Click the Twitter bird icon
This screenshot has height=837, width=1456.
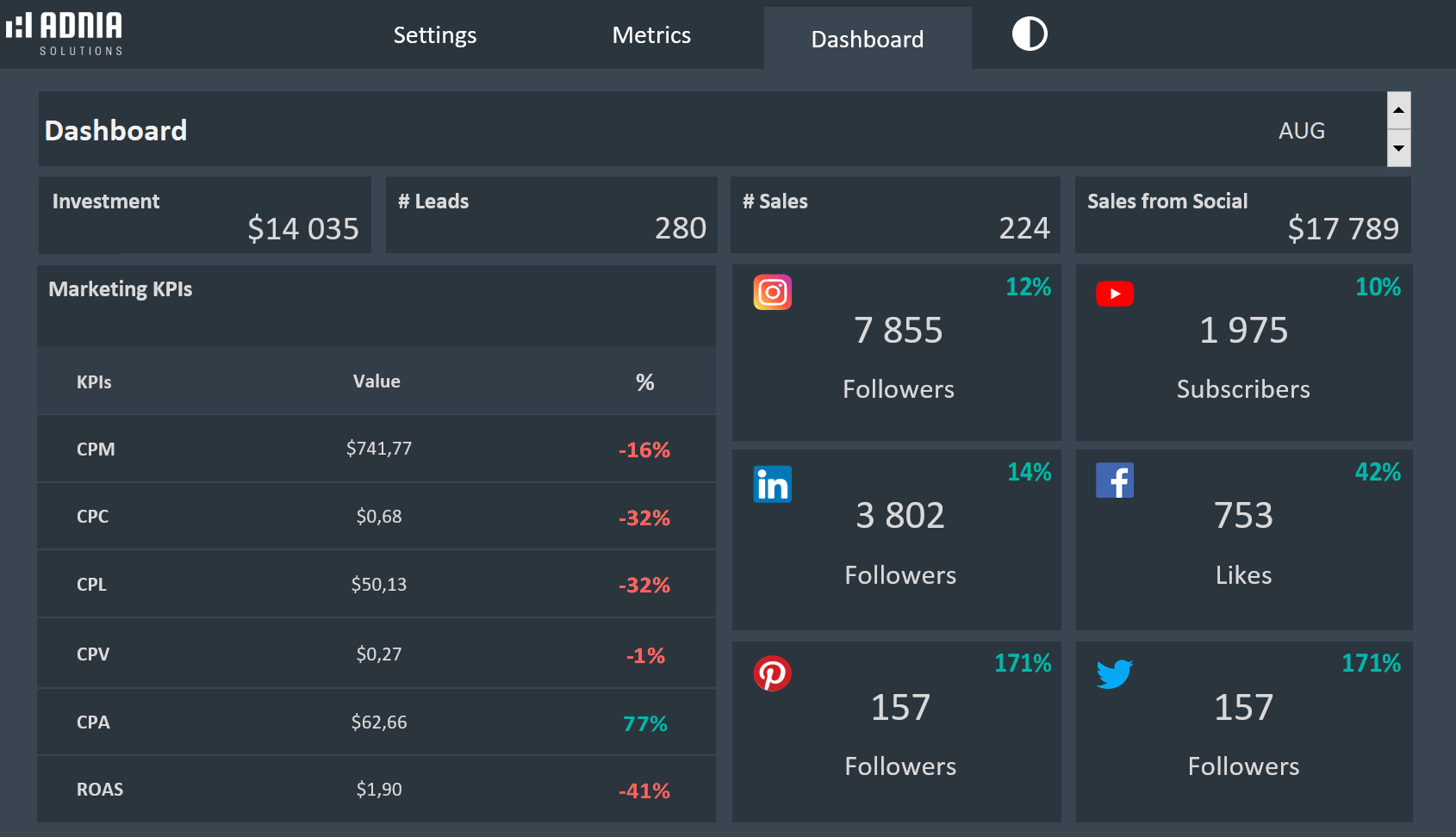tap(1114, 673)
